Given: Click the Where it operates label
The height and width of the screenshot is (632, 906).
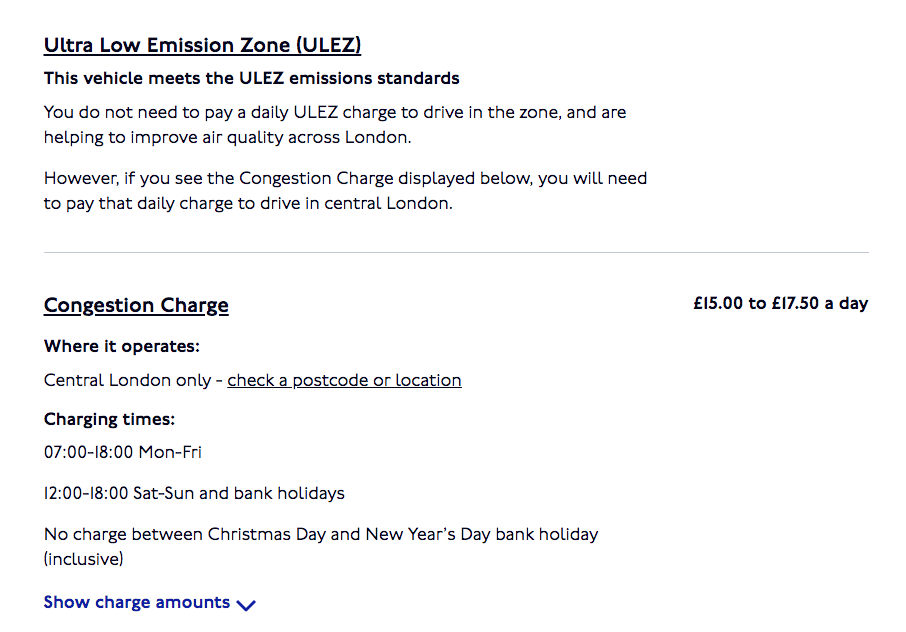Looking at the screenshot, I should pyautogui.click(x=122, y=346).
